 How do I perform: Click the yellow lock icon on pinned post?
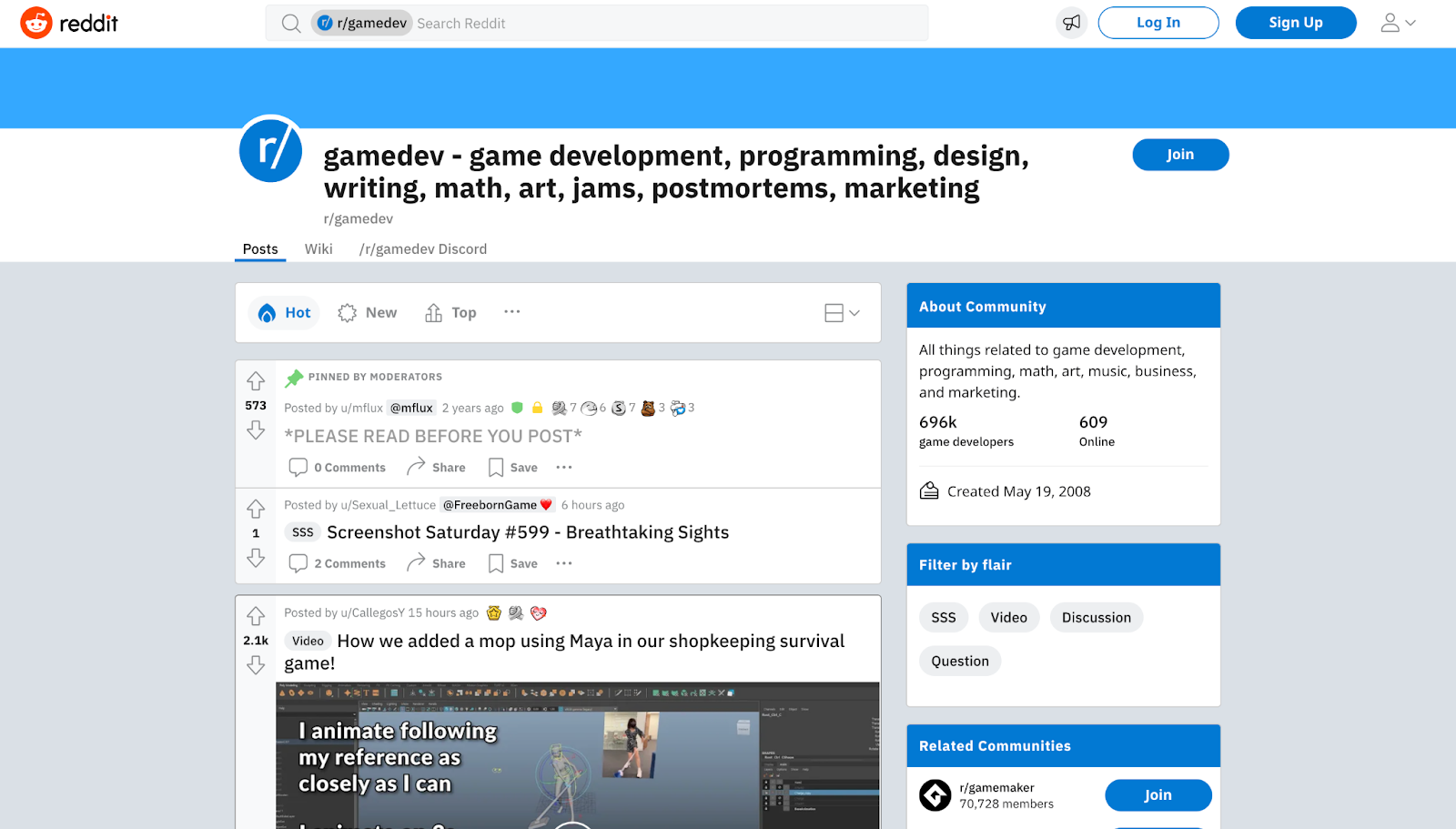pyautogui.click(x=538, y=408)
